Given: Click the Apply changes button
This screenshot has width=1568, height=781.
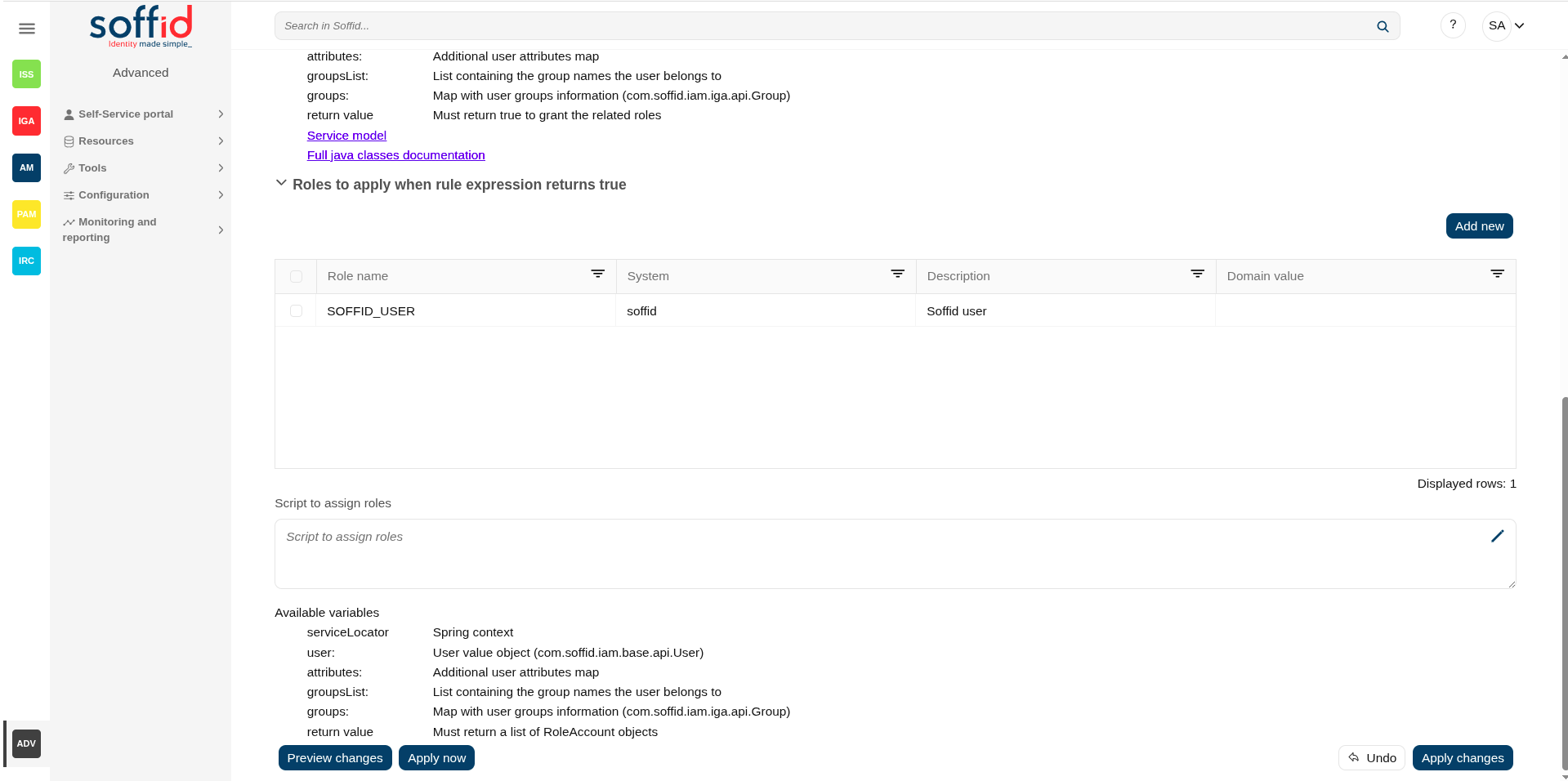Looking at the screenshot, I should [x=1463, y=758].
